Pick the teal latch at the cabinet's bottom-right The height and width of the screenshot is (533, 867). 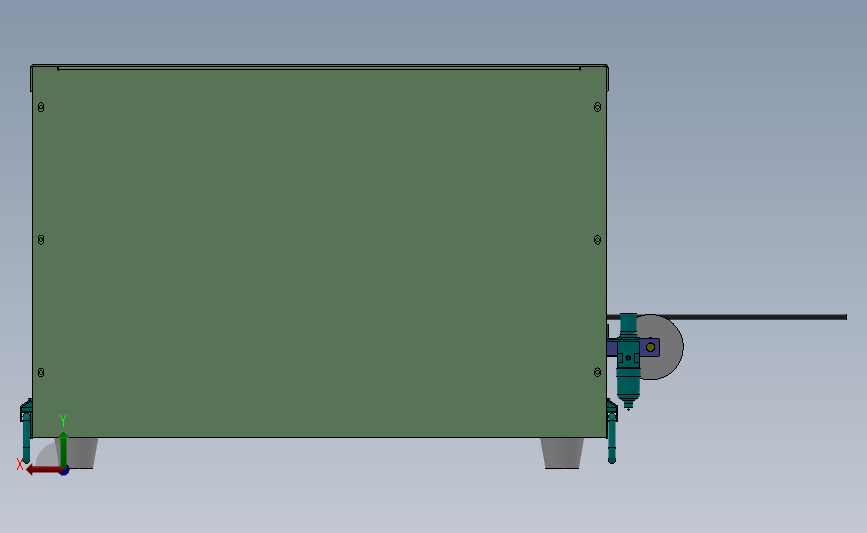pyautogui.click(x=612, y=431)
